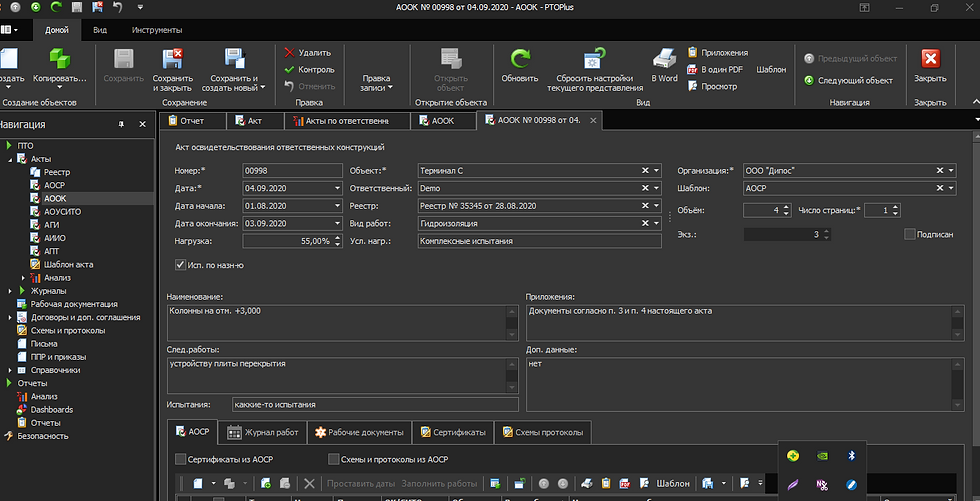Enable Схемы и протоколы из АОСР checkbox
The height and width of the screenshot is (501, 980).
(x=334, y=459)
